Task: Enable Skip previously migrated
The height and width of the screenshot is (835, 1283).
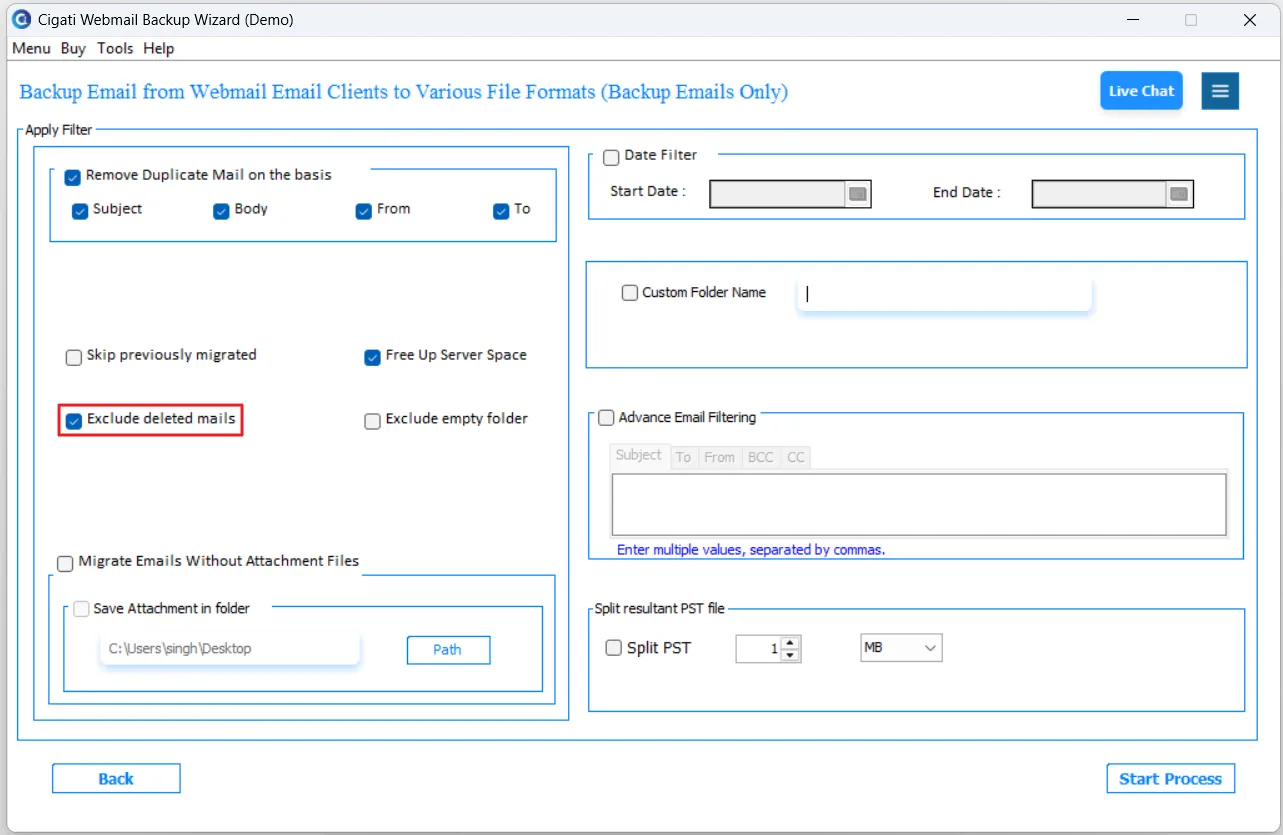Action: tap(73, 357)
